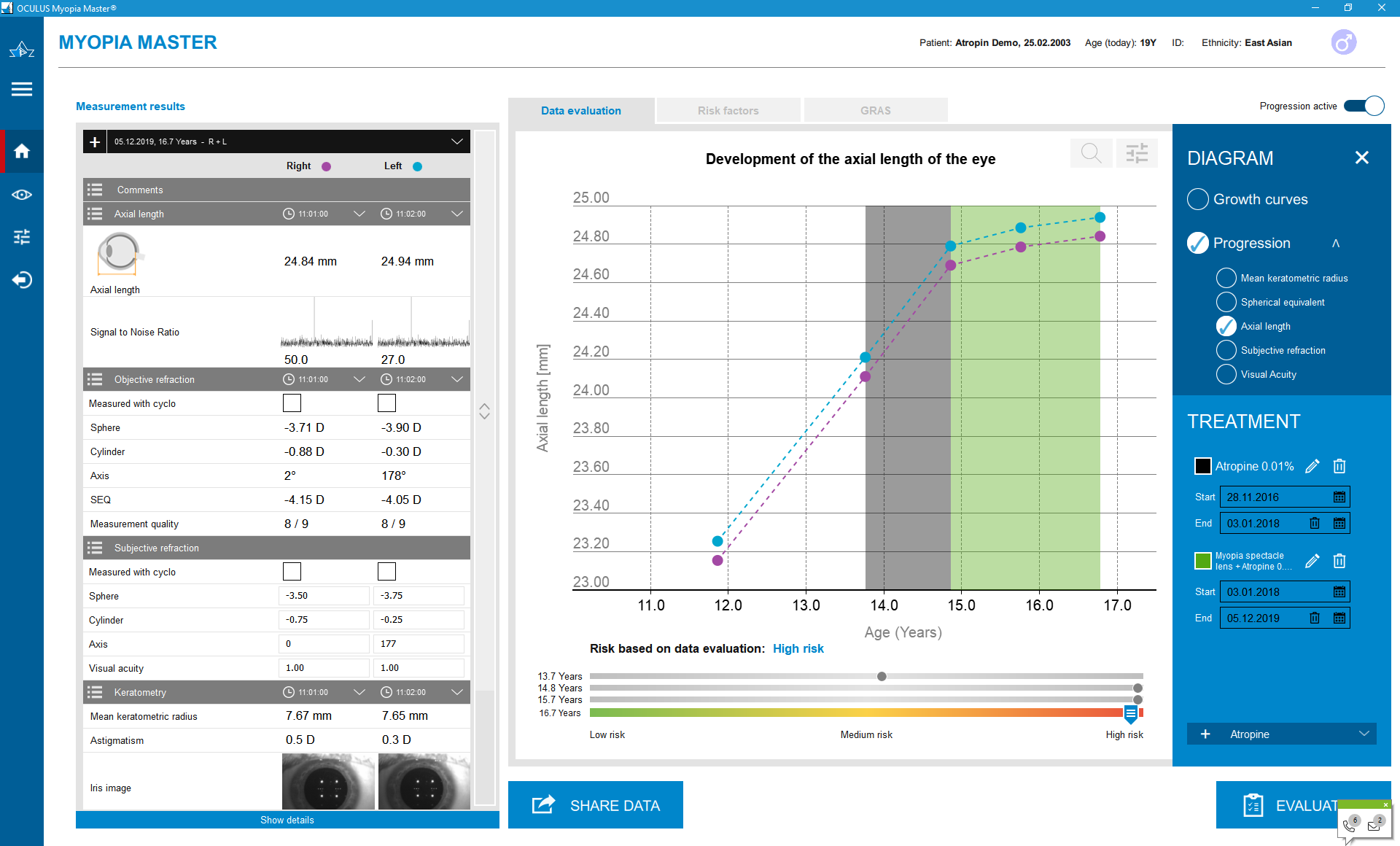Expand Objective refraction 11:02:00 dropdown
This screenshot has width=1400, height=846.
[x=456, y=379]
